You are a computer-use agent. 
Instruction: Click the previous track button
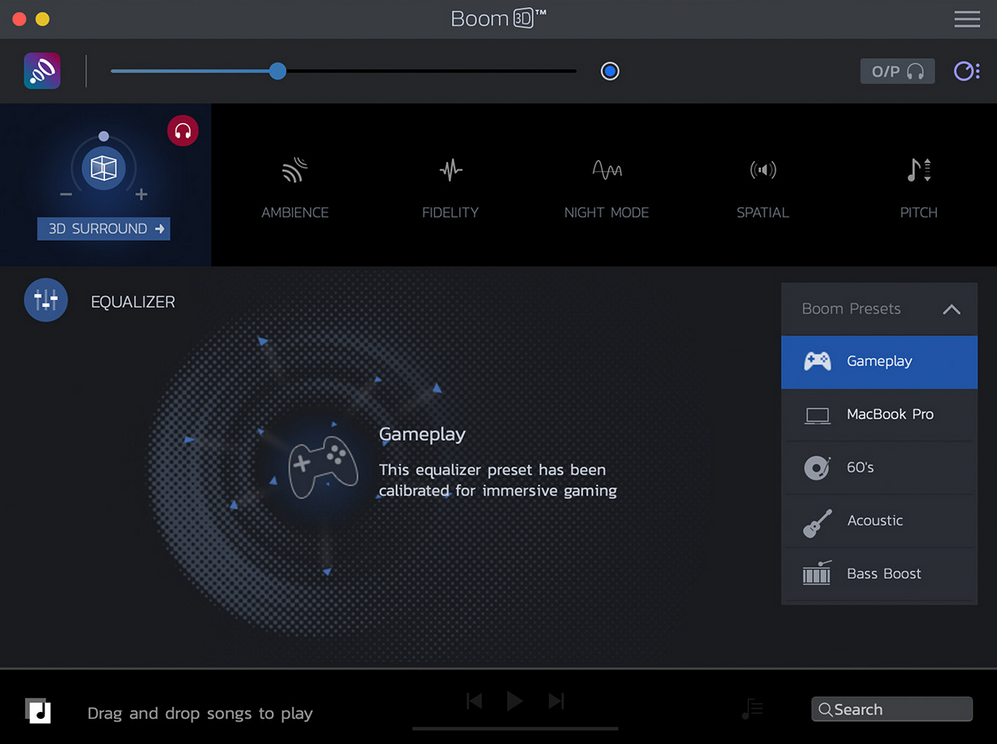click(x=474, y=701)
